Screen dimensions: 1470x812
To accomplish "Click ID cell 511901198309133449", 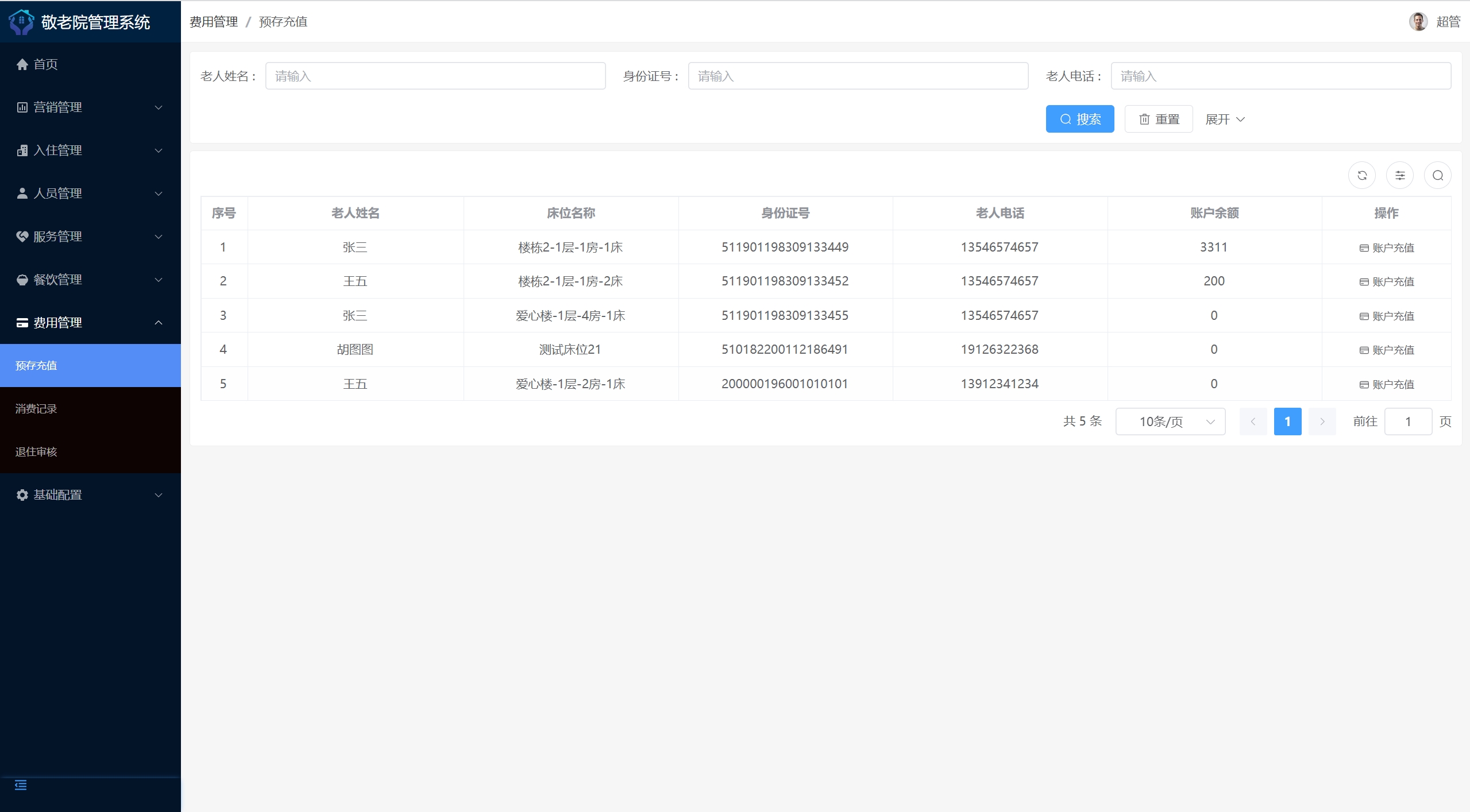I will click(785, 247).
